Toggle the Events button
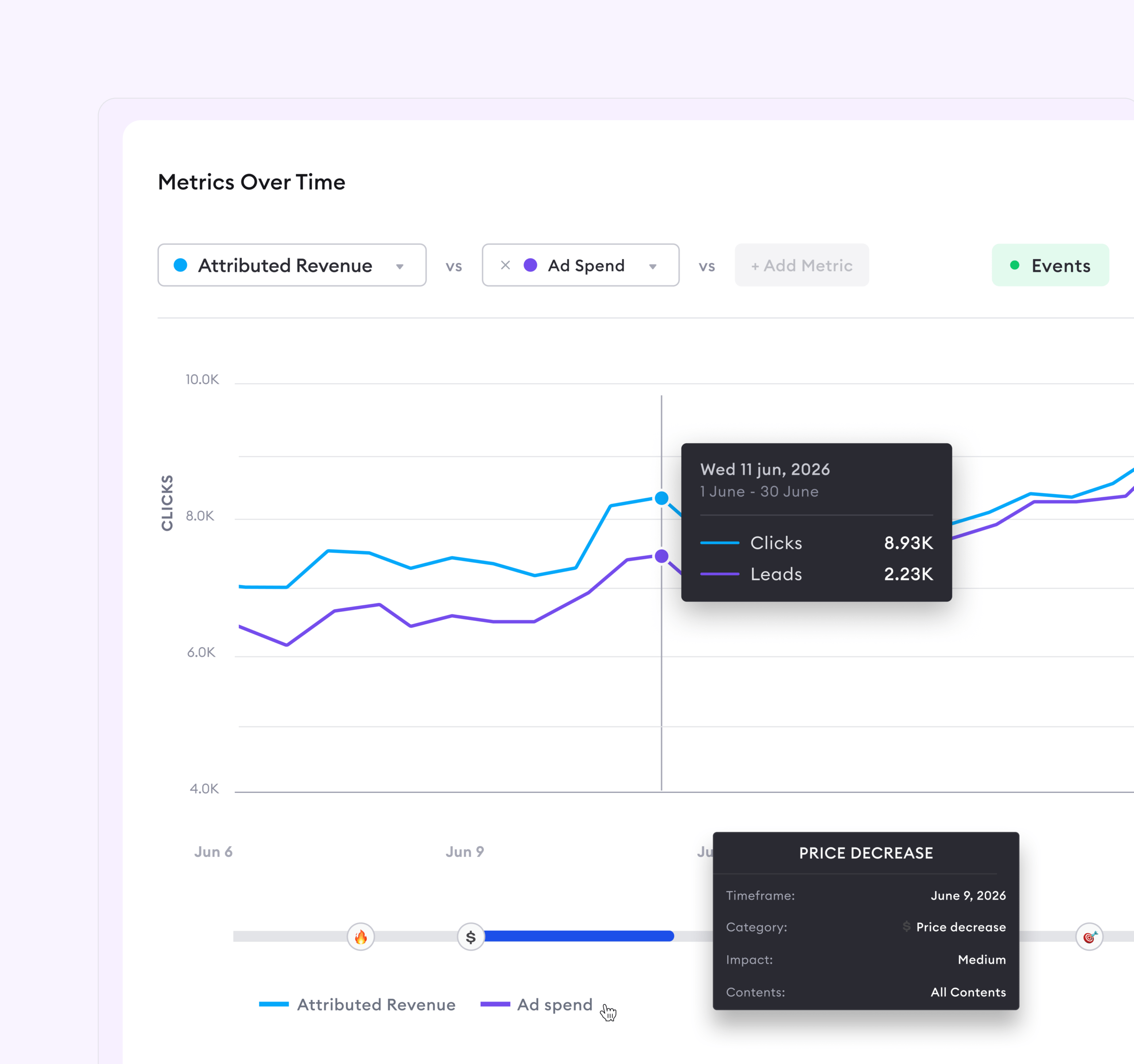Viewport: 1134px width, 1064px height. click(x=1050, y=265)
